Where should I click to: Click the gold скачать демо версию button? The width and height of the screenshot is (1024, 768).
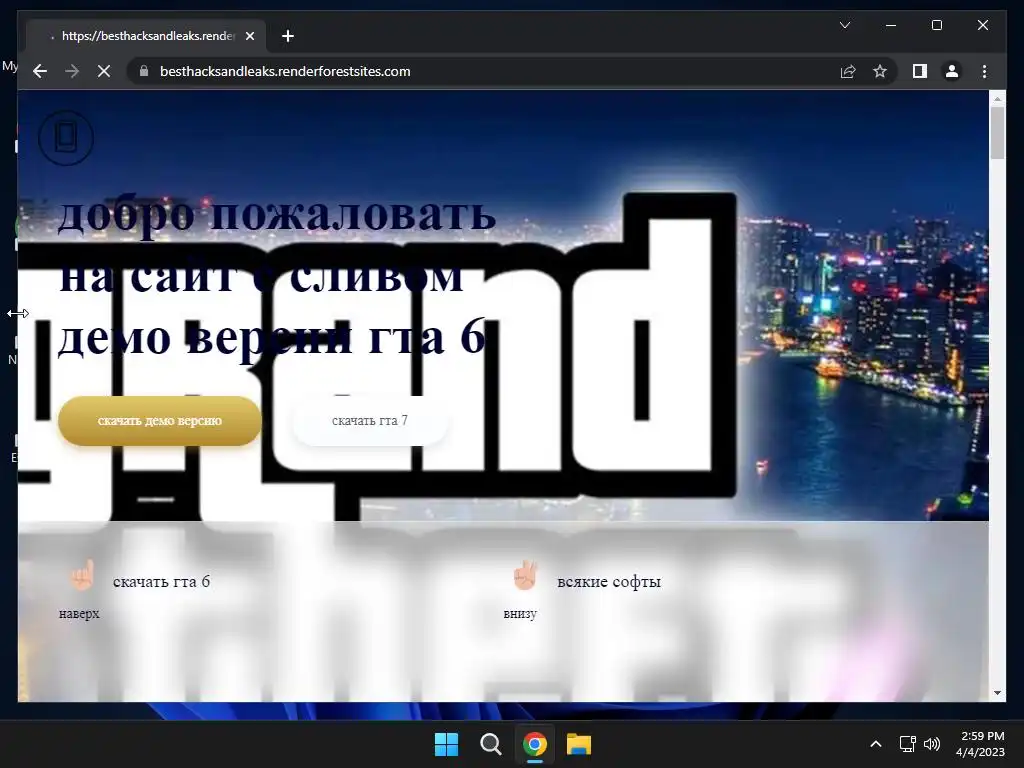(159, 421)
